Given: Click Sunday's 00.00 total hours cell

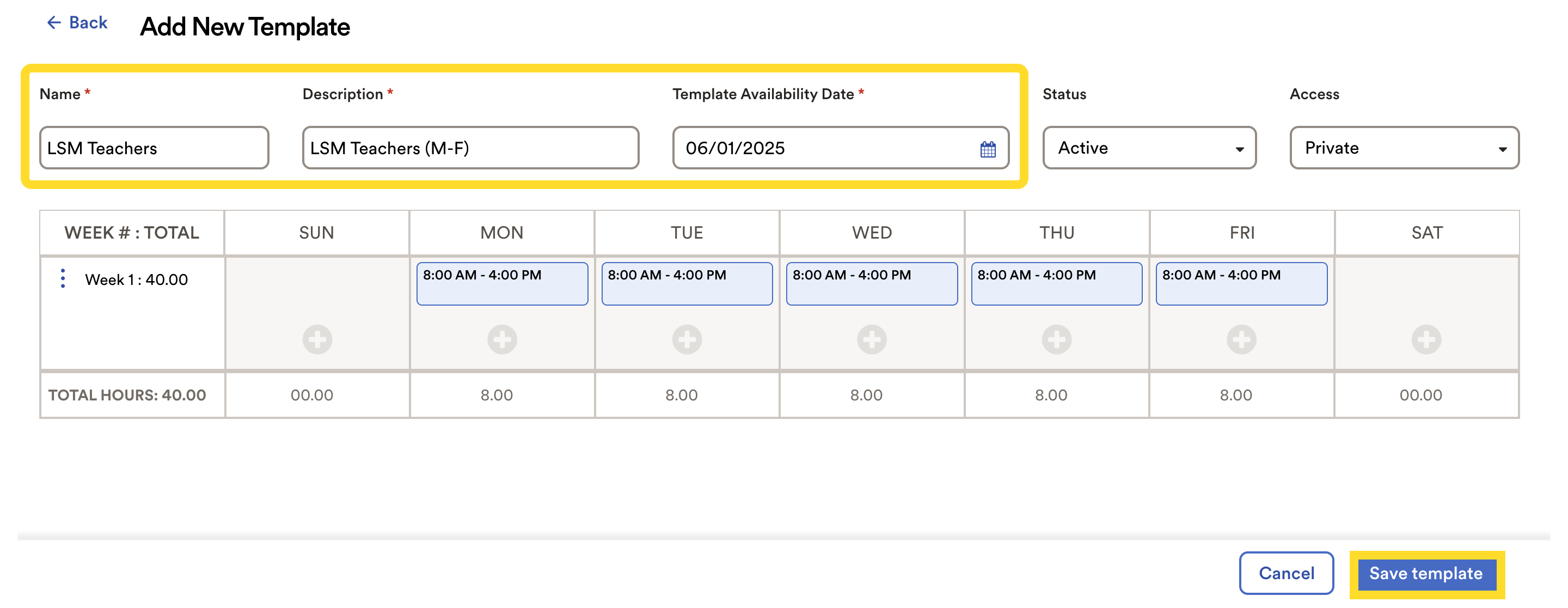Looking at the screenshot, I should pyautogui.click(x=316, y=396).
